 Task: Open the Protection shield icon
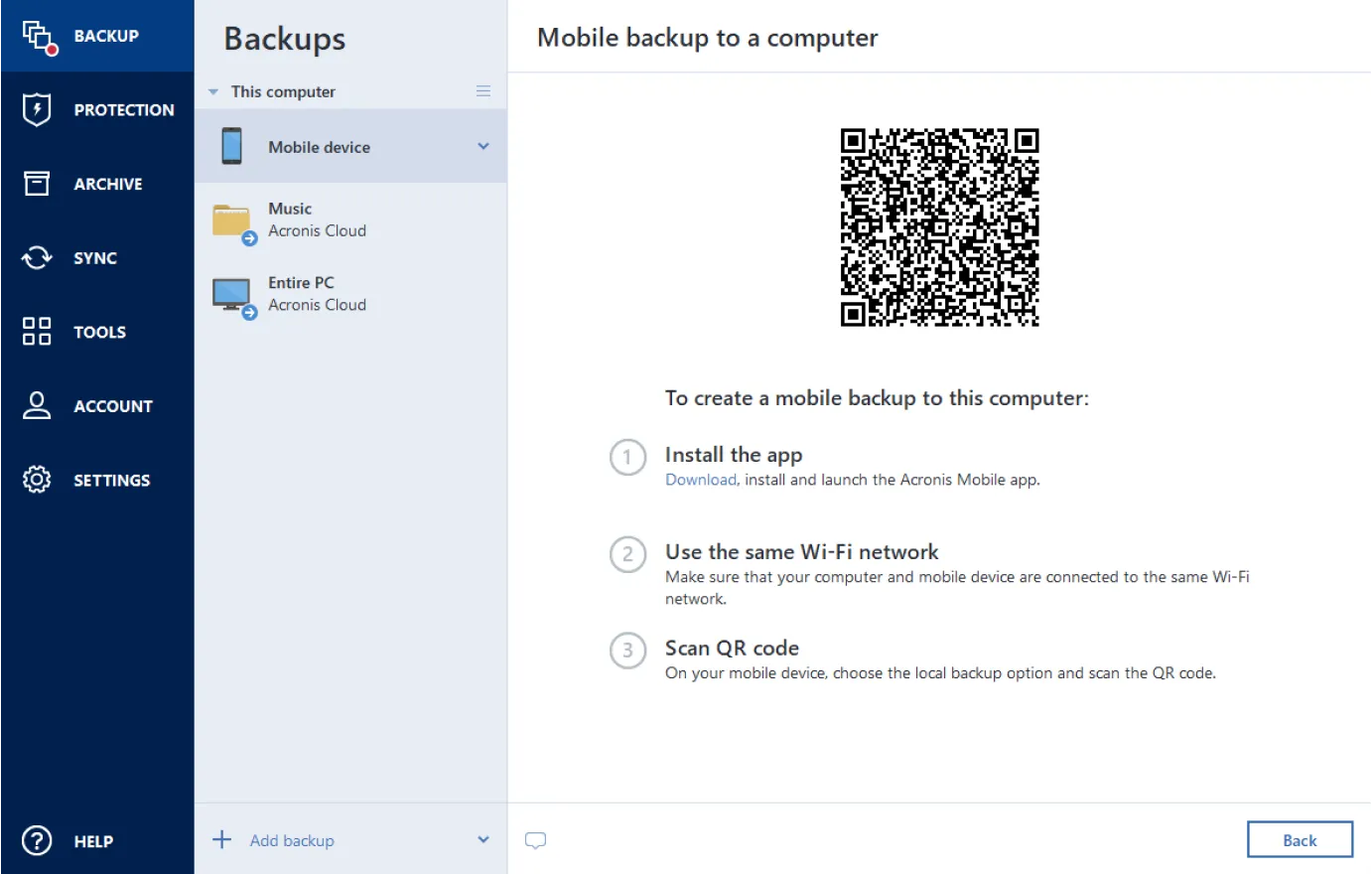(37, 109)
